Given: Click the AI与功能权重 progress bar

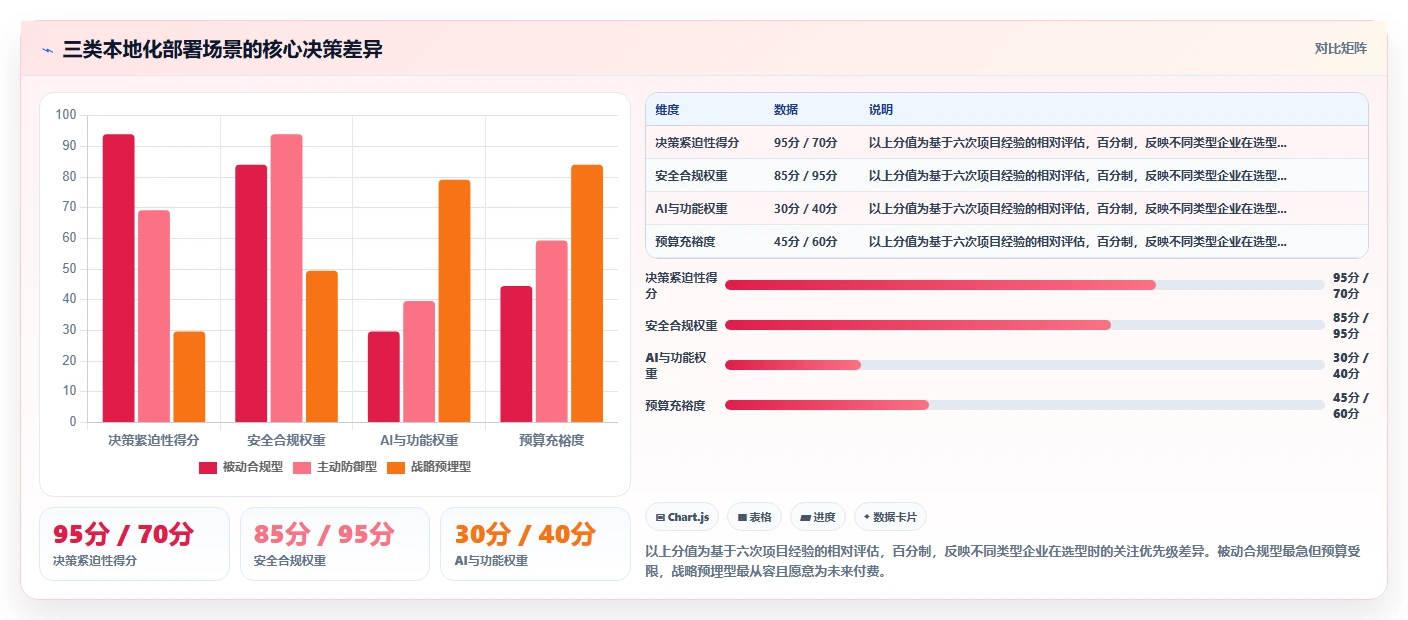Looking at the screenshot, I should tap(1025, 365).
